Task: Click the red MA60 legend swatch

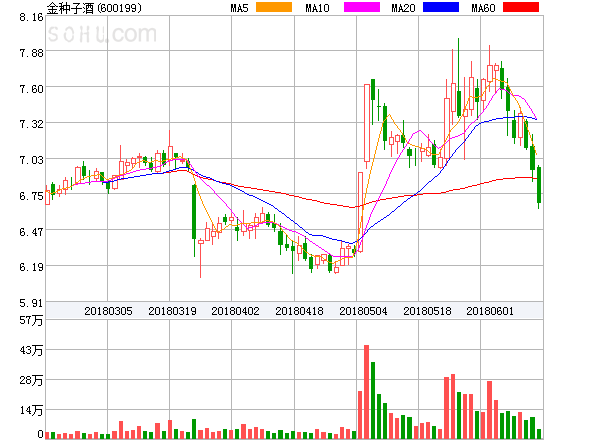Action: (521, 7)
